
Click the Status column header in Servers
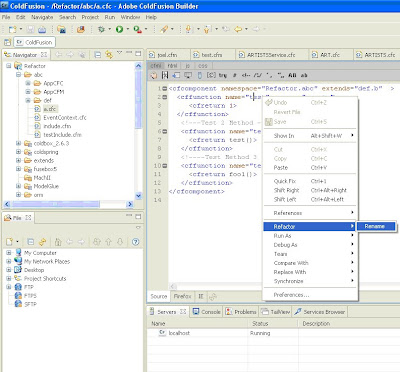(273, 324)
